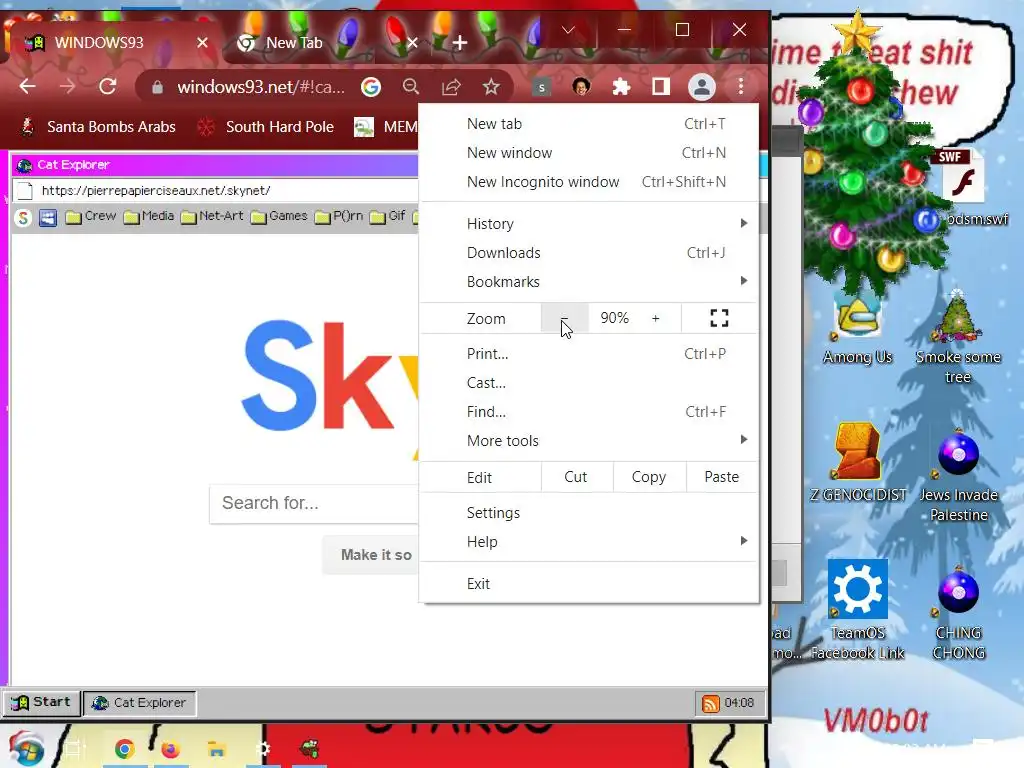Open a New Incognito window
The image size is (1024, 768).
[x=588, y=182]
